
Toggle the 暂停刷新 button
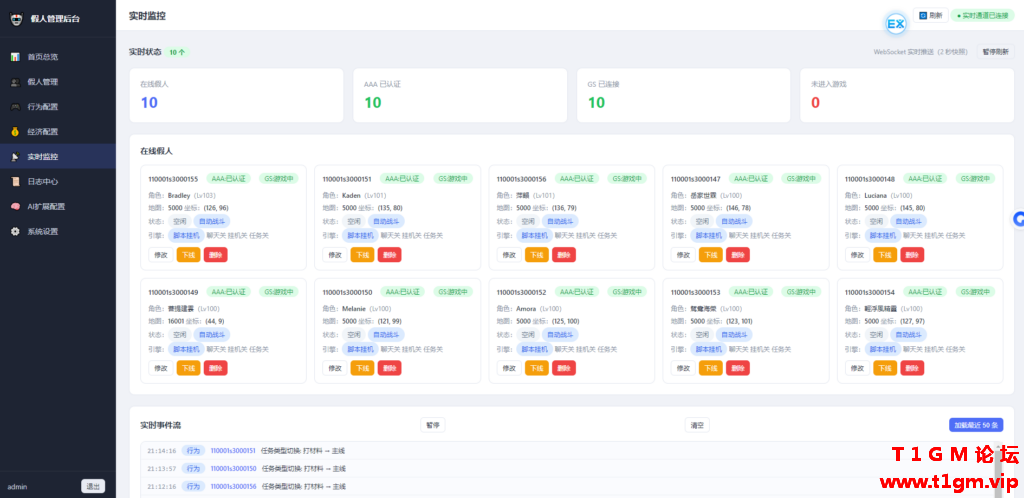point(995,52)
